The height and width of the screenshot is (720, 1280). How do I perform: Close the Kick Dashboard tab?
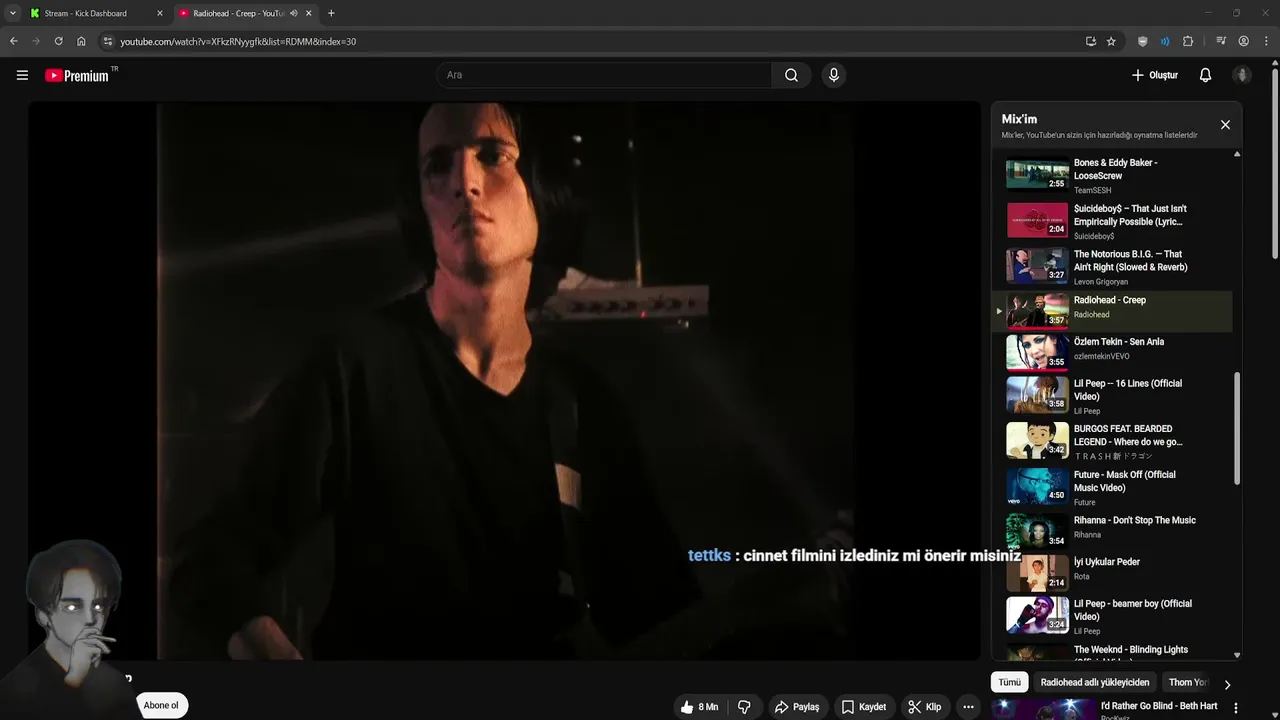click(159, 13)
